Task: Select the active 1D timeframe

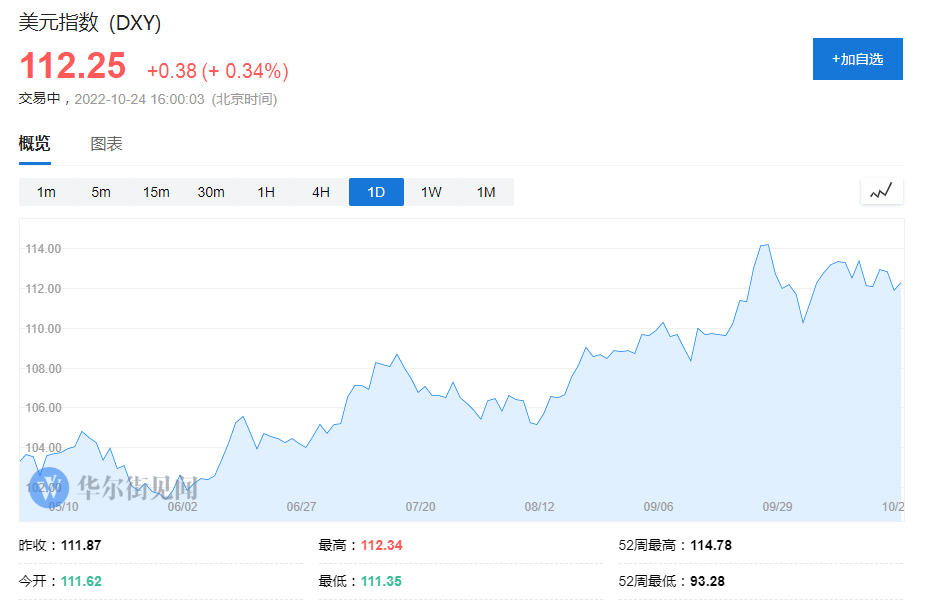Action: click(x=376, y=192)
